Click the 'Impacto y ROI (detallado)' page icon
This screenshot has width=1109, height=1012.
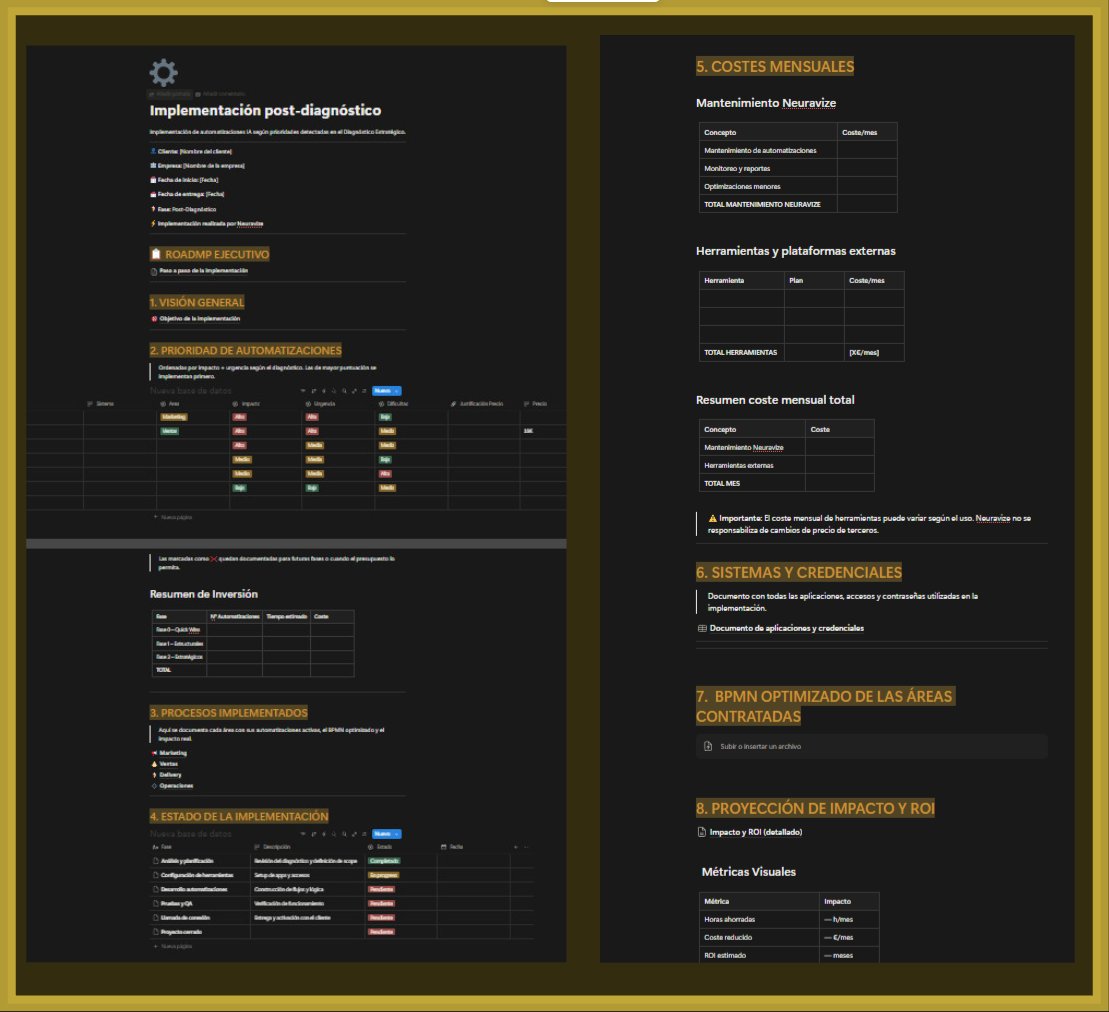coord(702,832)
